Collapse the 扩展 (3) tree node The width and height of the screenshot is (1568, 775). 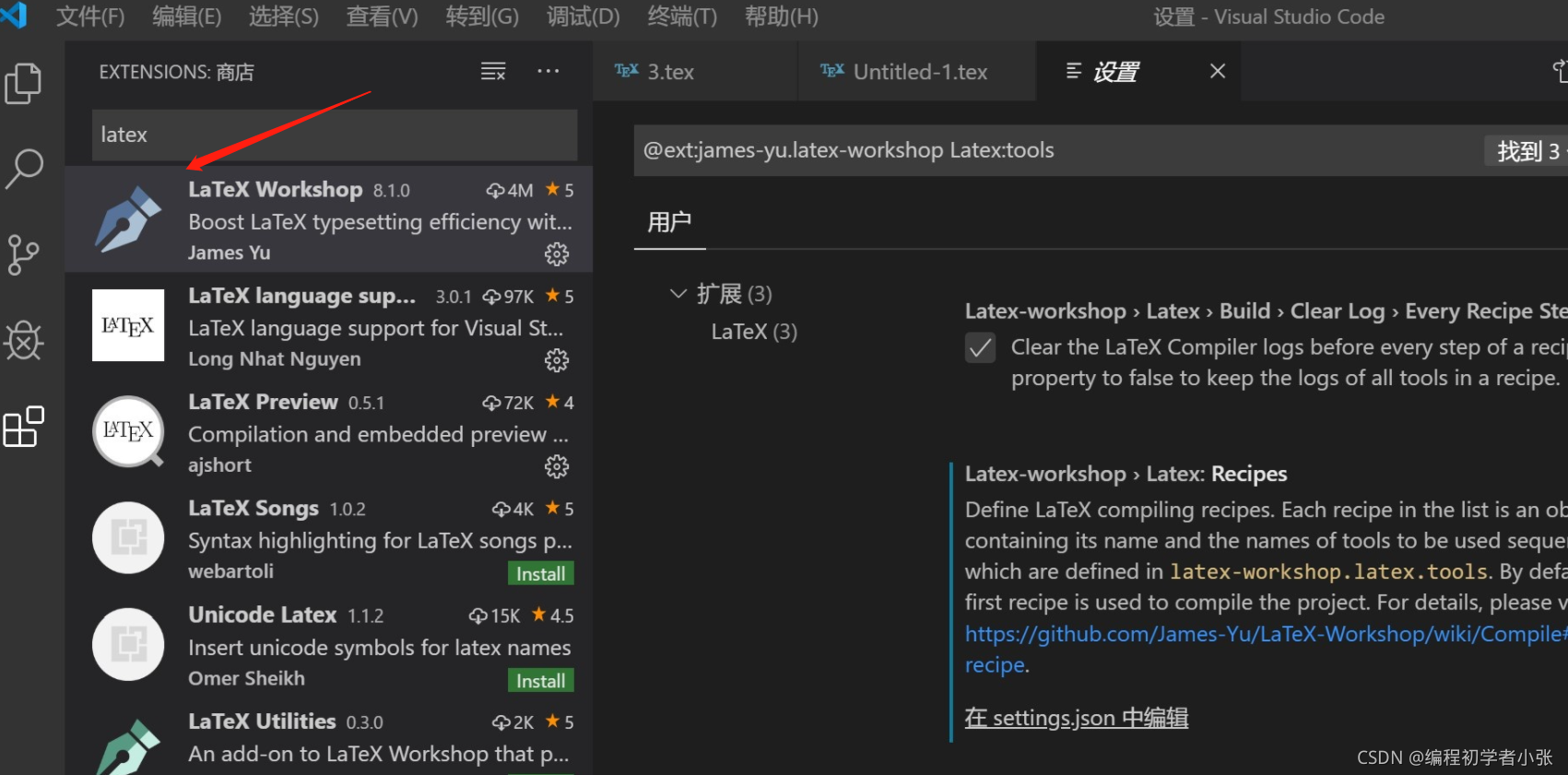[x=678, y=293]
